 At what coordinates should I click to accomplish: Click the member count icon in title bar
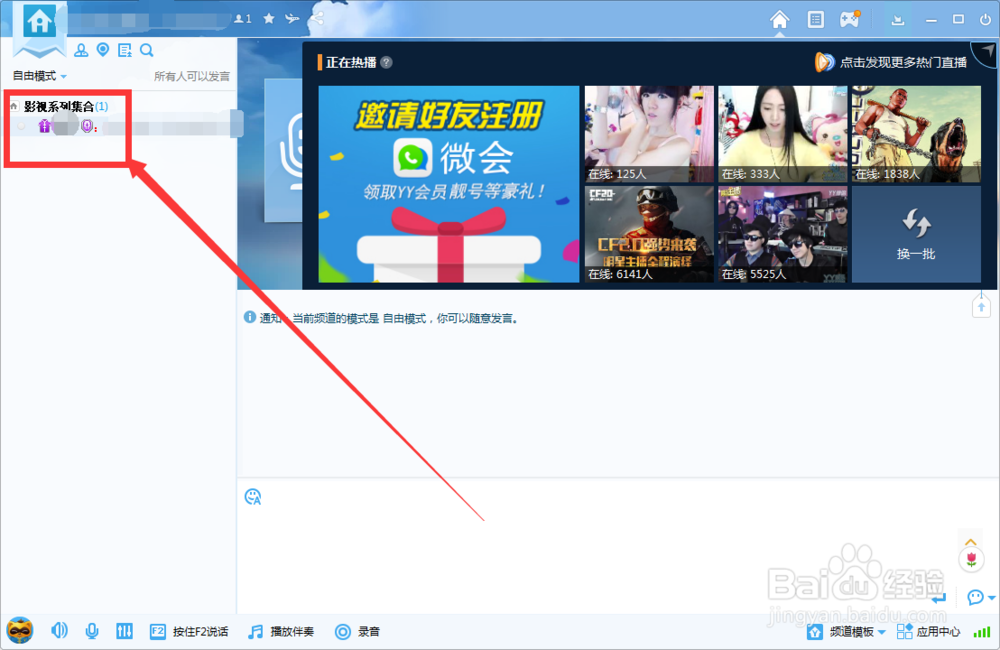click(242, 18)
